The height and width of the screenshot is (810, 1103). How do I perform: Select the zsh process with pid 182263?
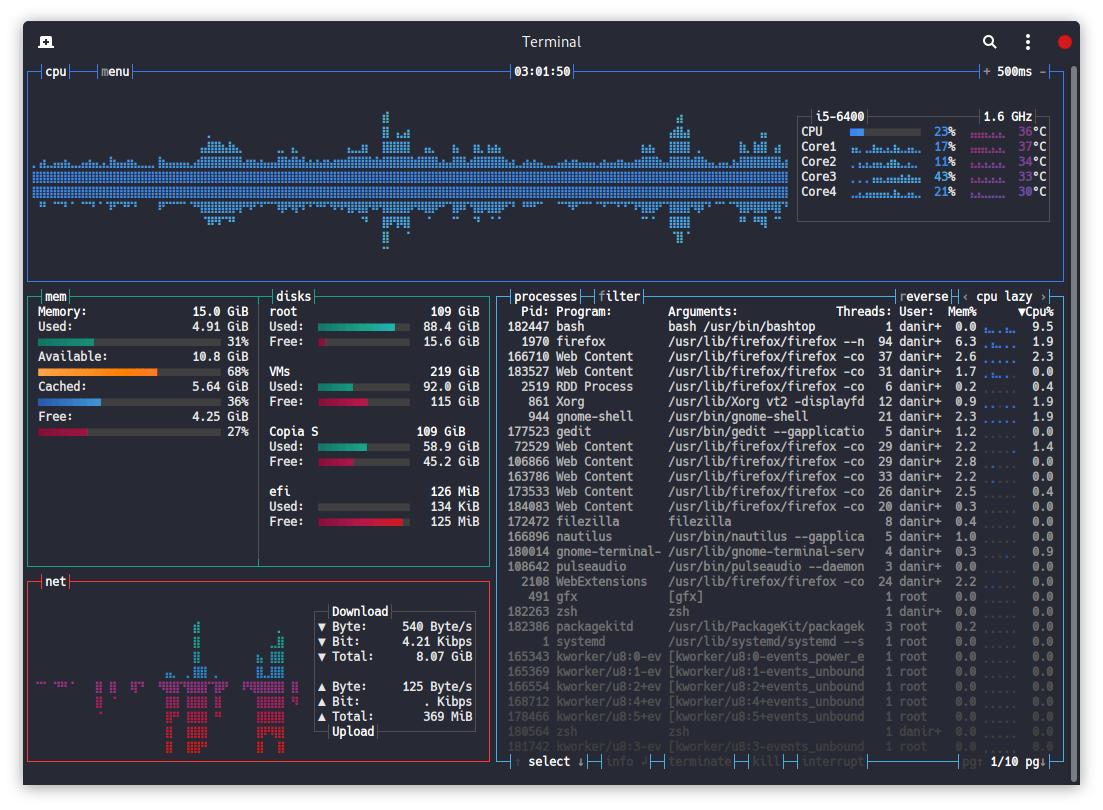coord(780,612)
